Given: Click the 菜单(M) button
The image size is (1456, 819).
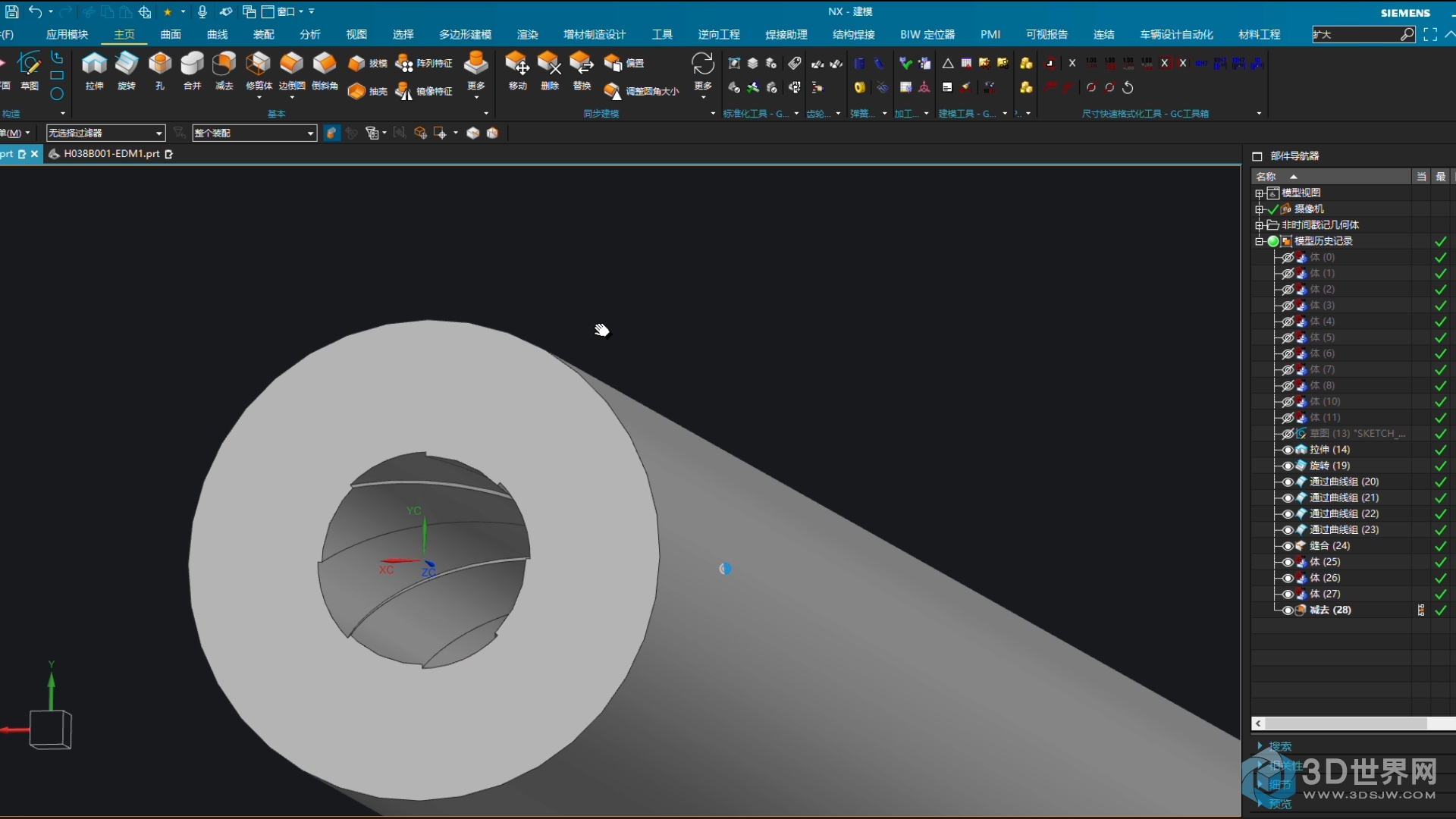Looking at the screenshot, I should 14,133.
